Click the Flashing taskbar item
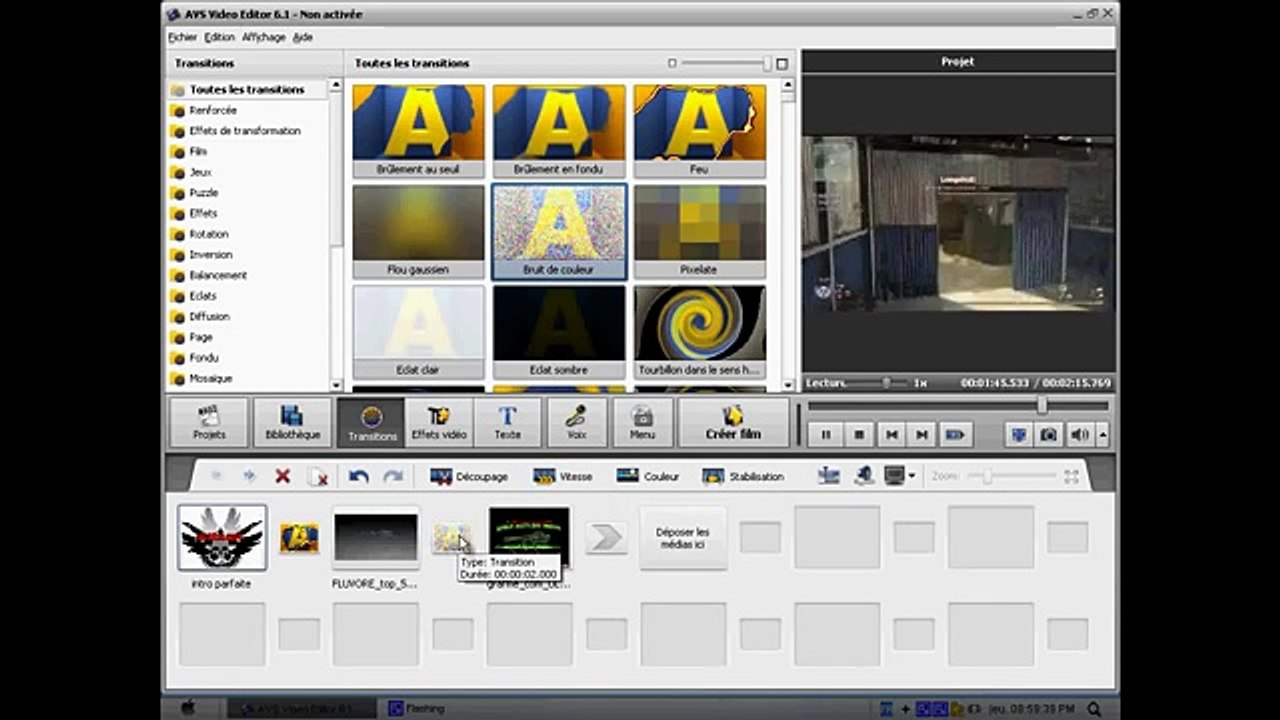1280x720 pixels. pos(418,708)
